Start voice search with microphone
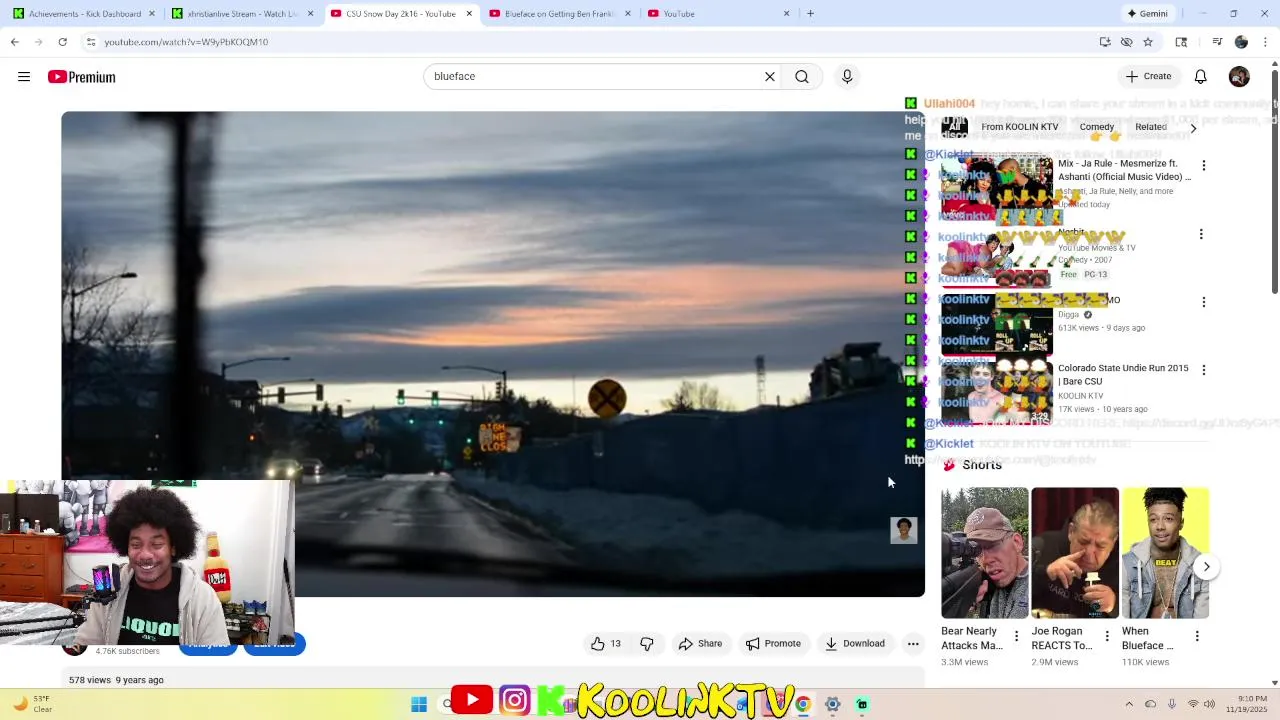 (x=847, y=76)
